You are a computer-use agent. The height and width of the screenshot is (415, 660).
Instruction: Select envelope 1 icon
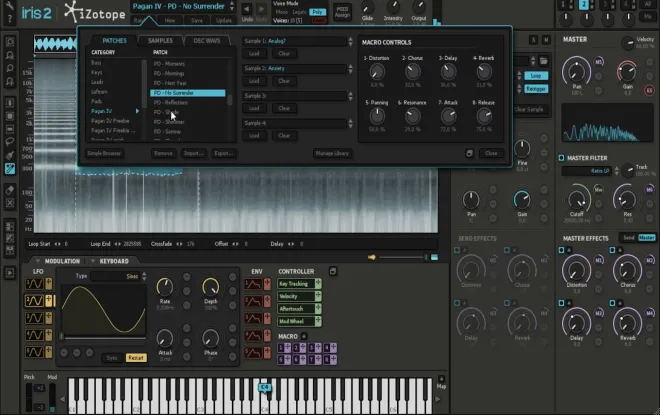[253, 285]
